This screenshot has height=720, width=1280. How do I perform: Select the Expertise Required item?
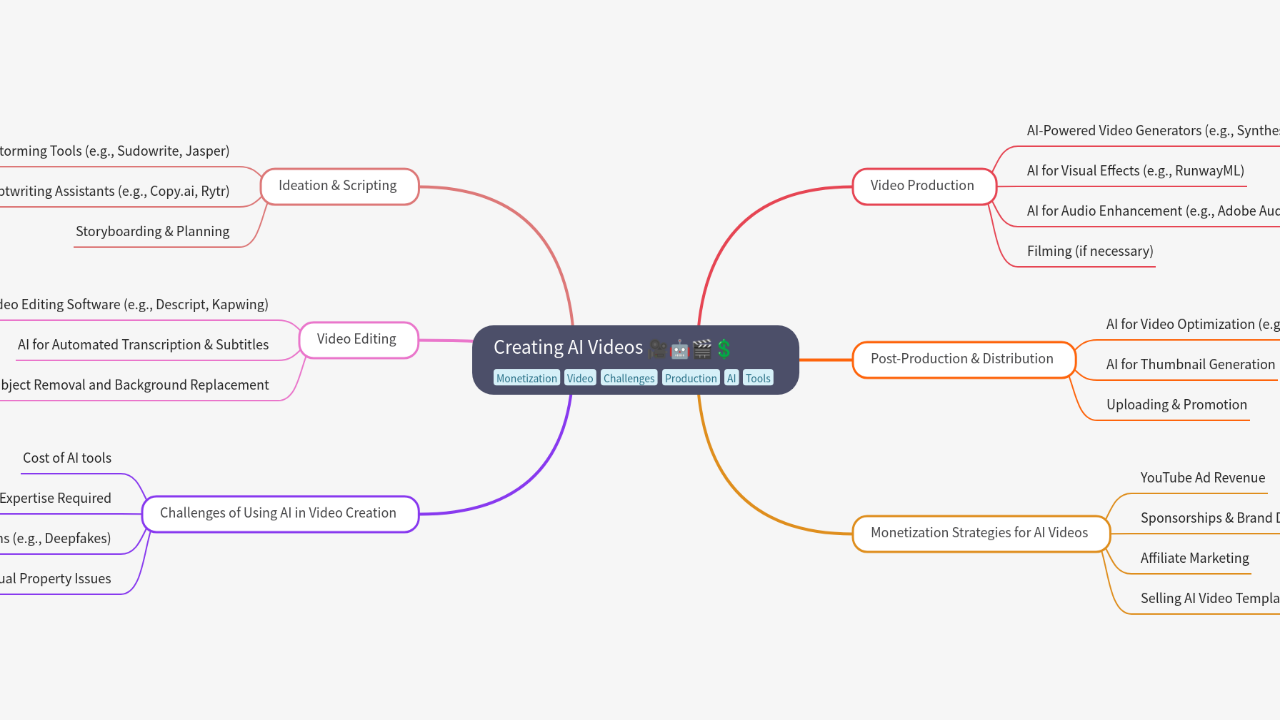click(x=56, y=498)
